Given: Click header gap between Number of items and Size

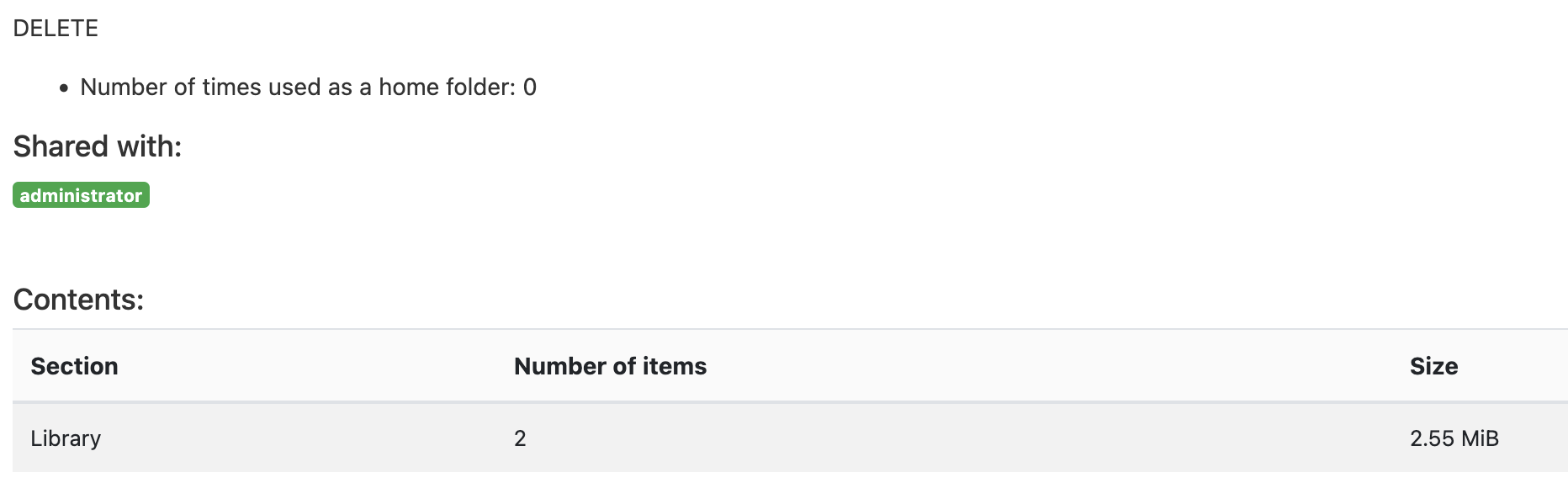Looking at the screenshot, I should pyautogui.click(x=1052, y=366).
